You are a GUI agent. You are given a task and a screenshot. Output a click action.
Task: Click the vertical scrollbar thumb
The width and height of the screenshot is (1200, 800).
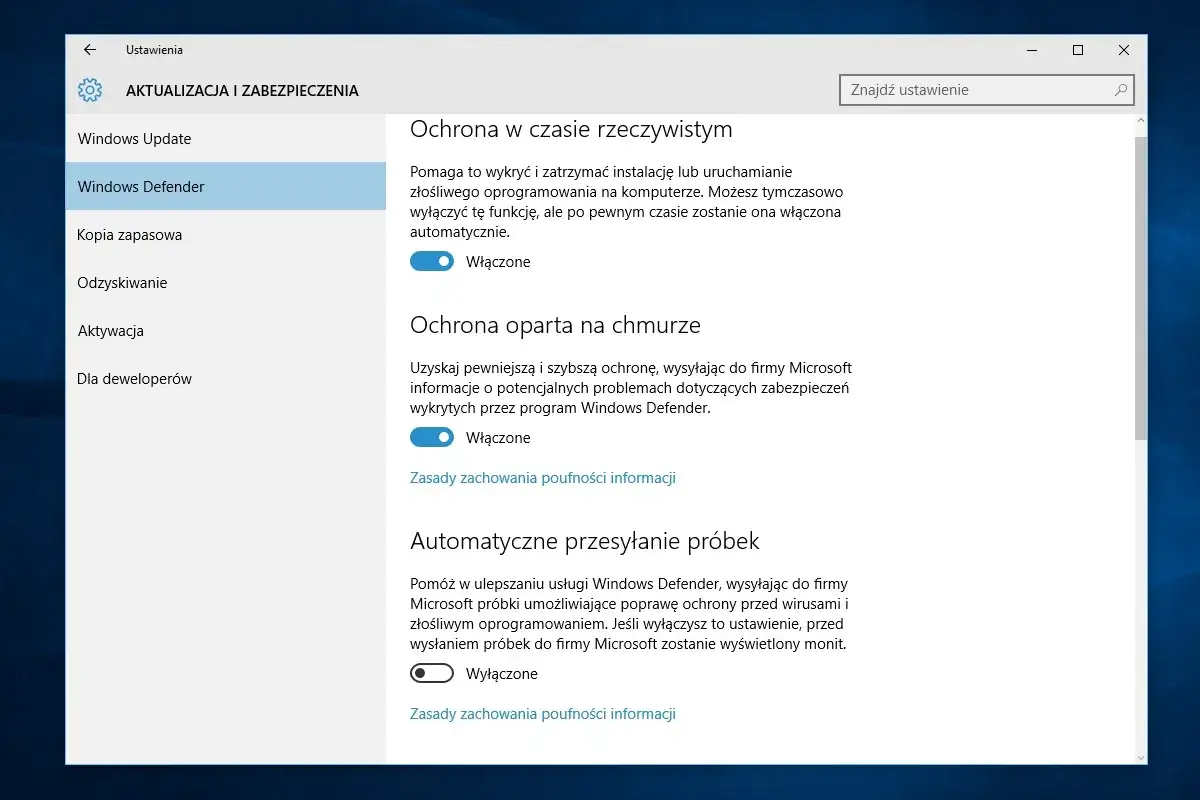(1141, 288)
